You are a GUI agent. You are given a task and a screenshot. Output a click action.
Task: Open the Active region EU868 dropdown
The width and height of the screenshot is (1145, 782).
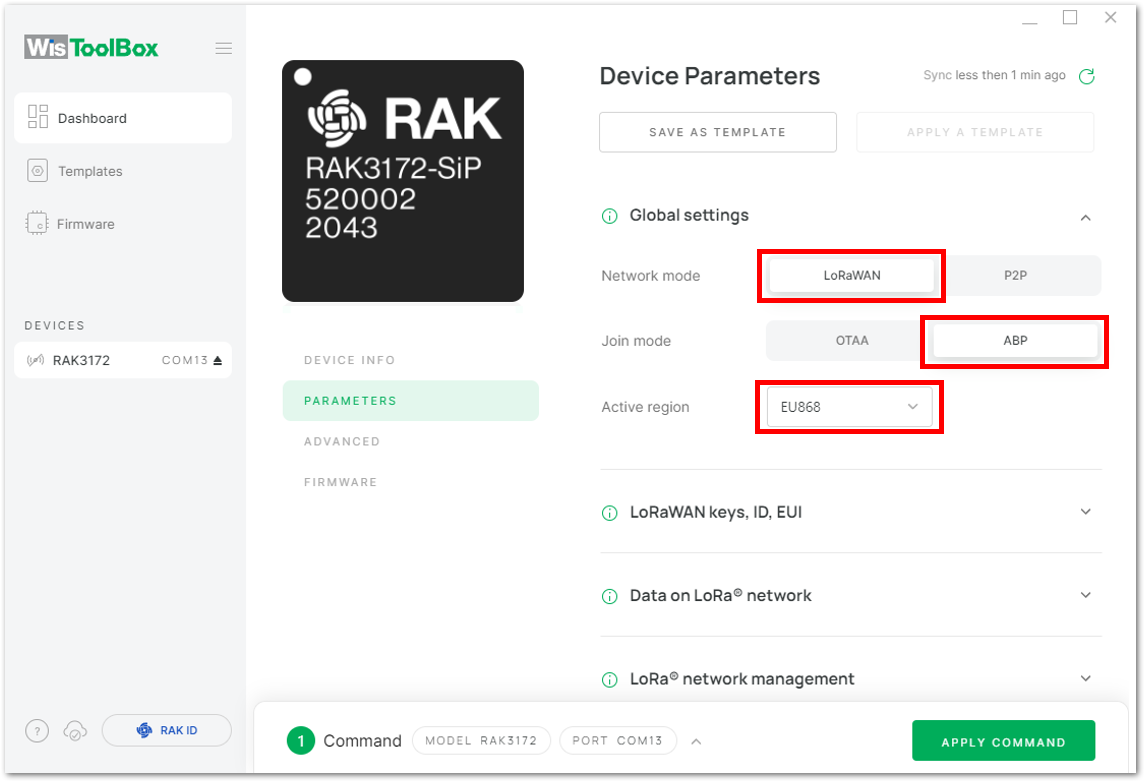[849, 407]
